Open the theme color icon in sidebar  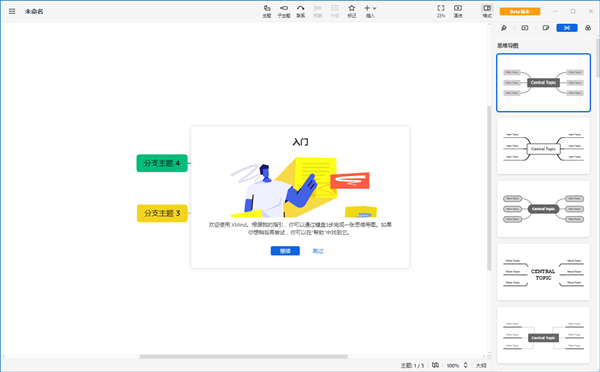point(588,28)
